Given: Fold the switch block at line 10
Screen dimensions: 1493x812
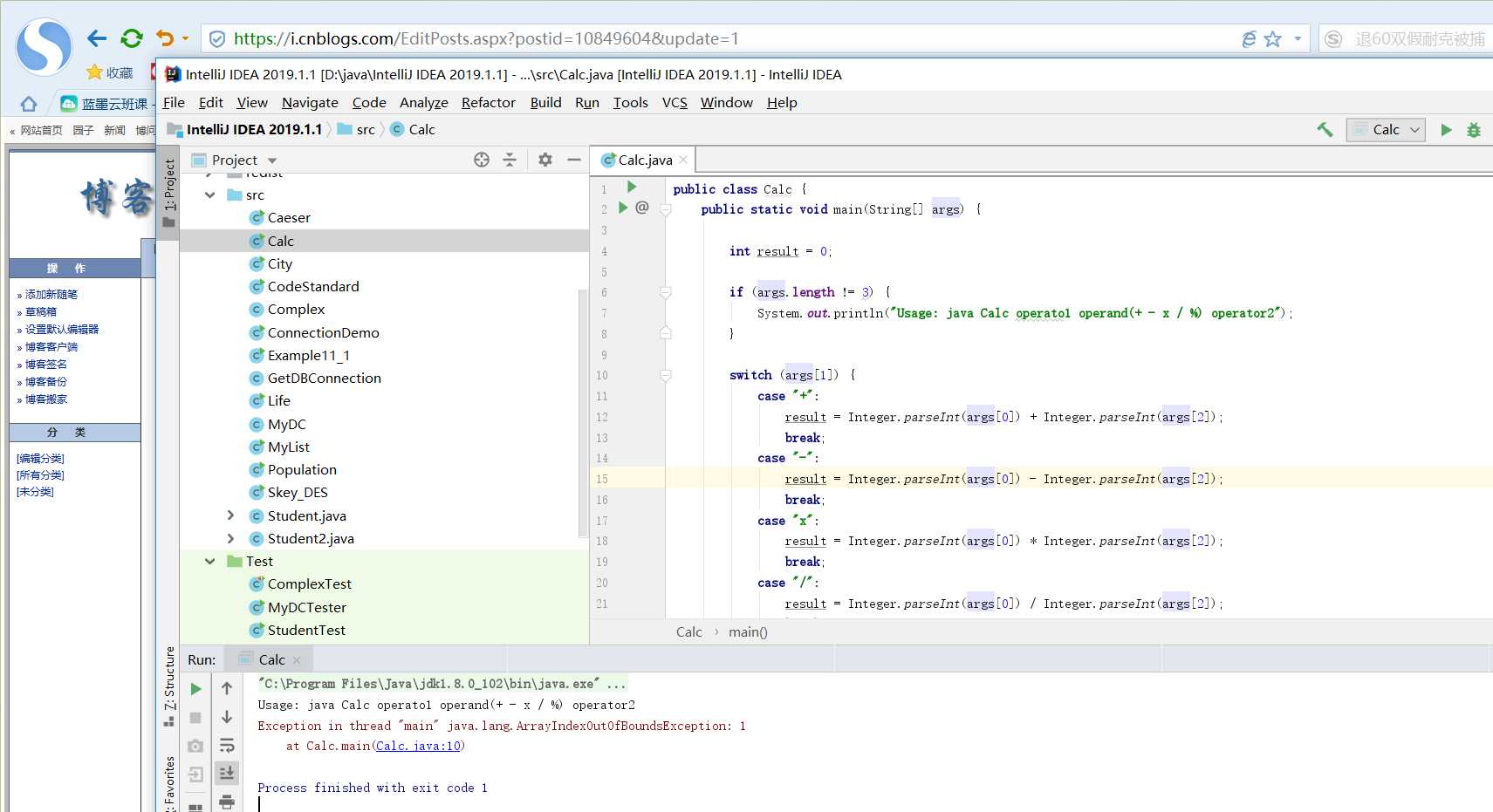Looking at the screenshot, I should [665, 375].
